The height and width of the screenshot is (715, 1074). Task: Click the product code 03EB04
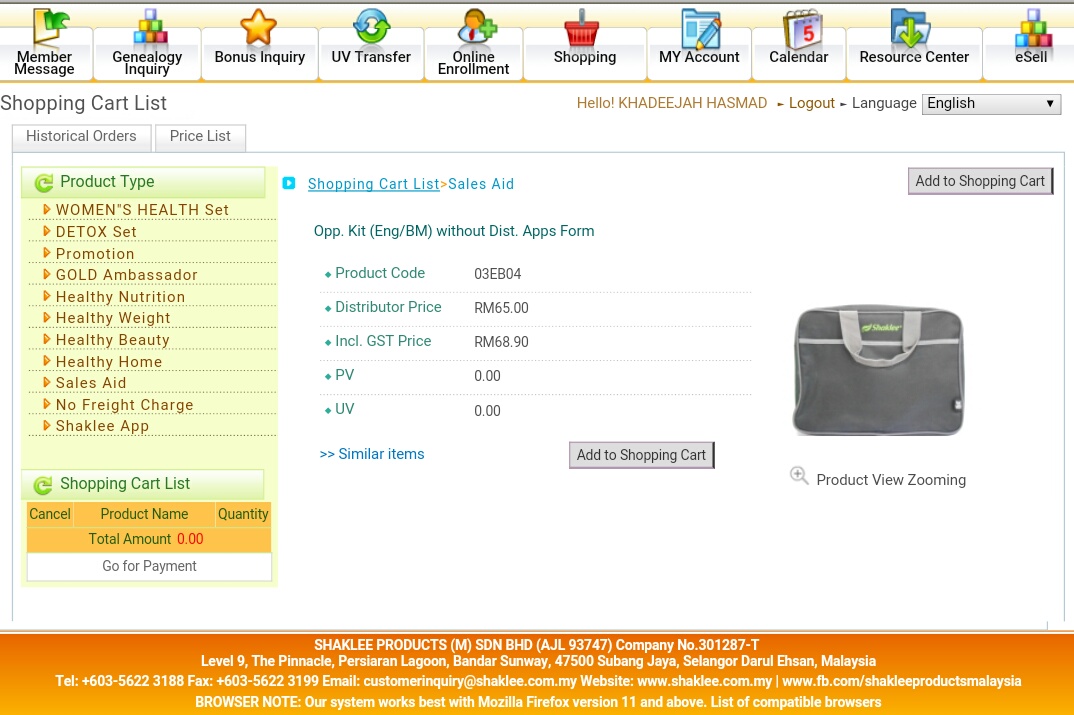[498, 274]
